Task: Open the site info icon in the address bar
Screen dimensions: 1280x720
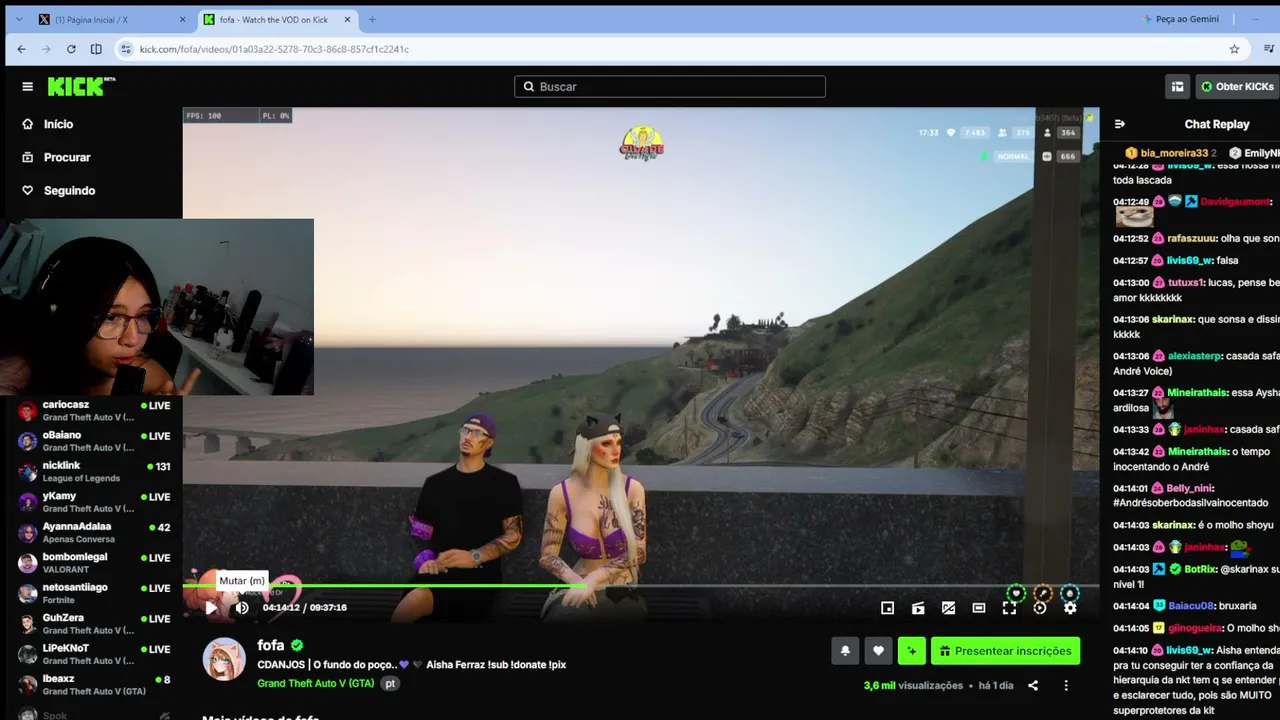Action: click(x=126, y=49)
